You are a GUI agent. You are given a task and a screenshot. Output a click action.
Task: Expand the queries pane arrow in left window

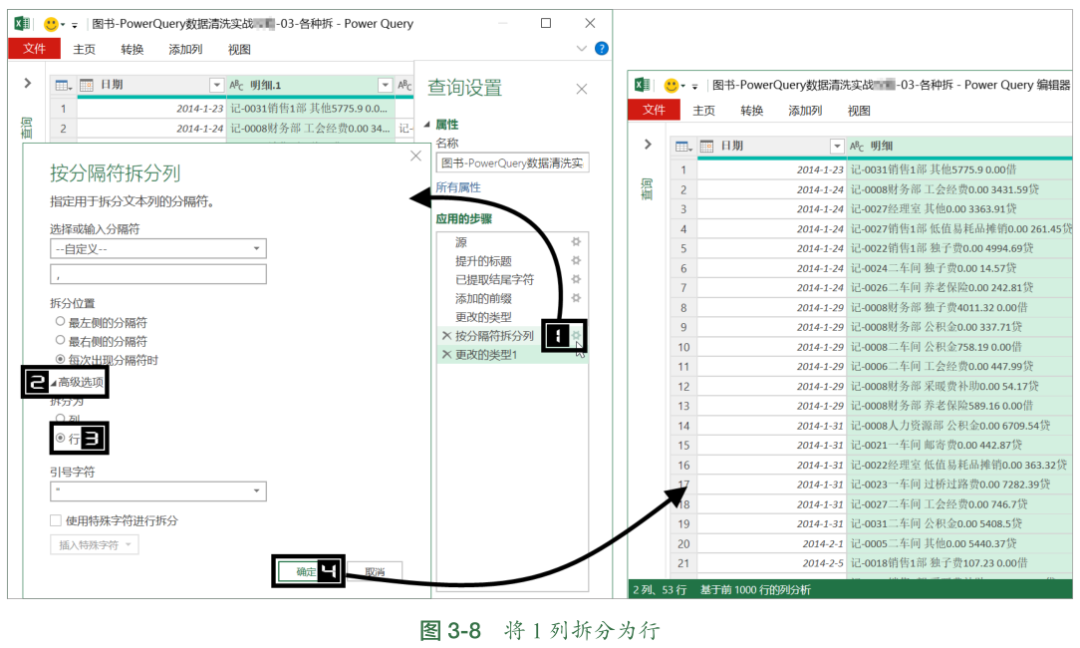click(28, 83)
